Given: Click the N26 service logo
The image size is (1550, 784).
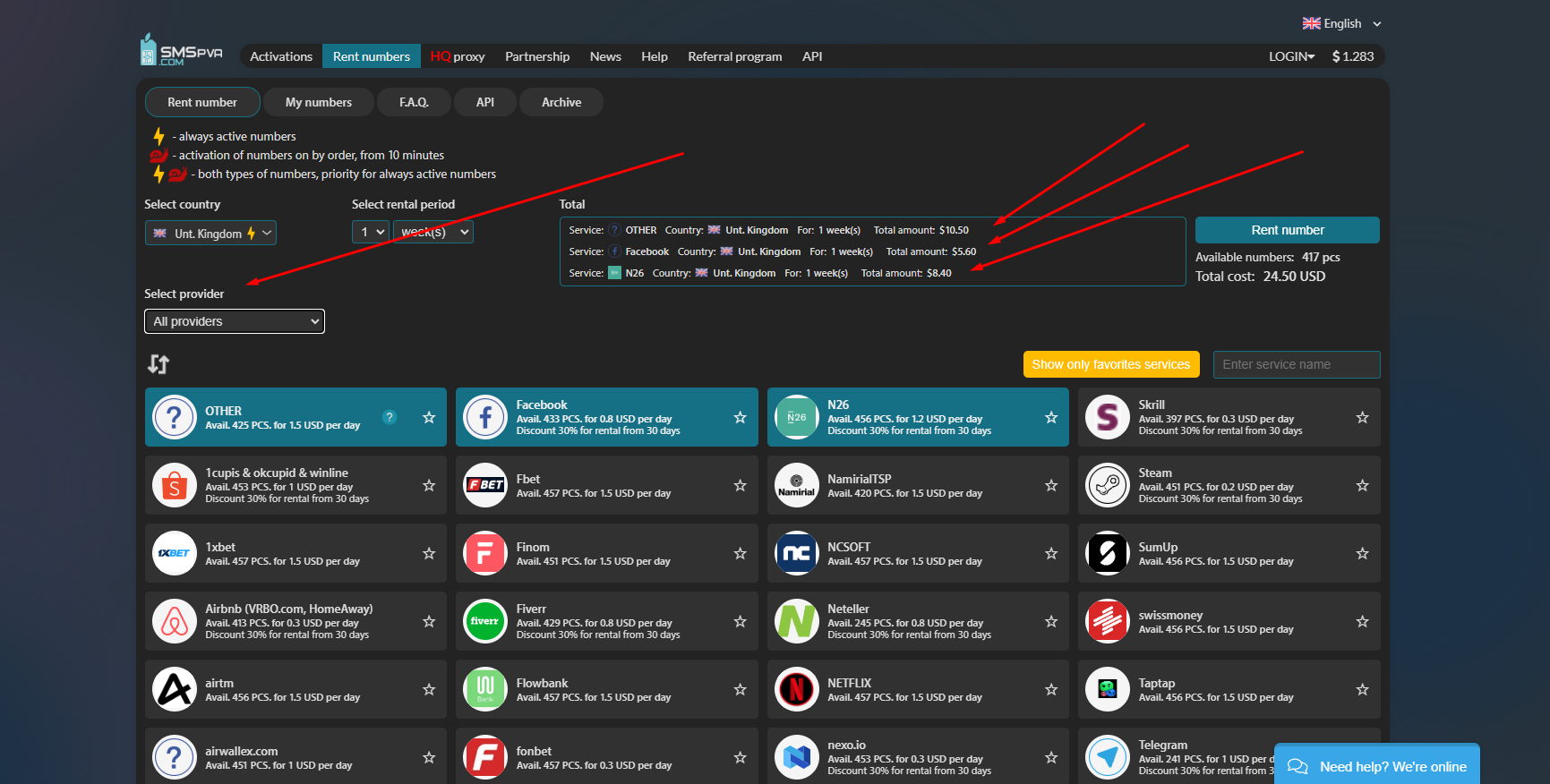Looking at the screenshot, I should coord(797,417).
